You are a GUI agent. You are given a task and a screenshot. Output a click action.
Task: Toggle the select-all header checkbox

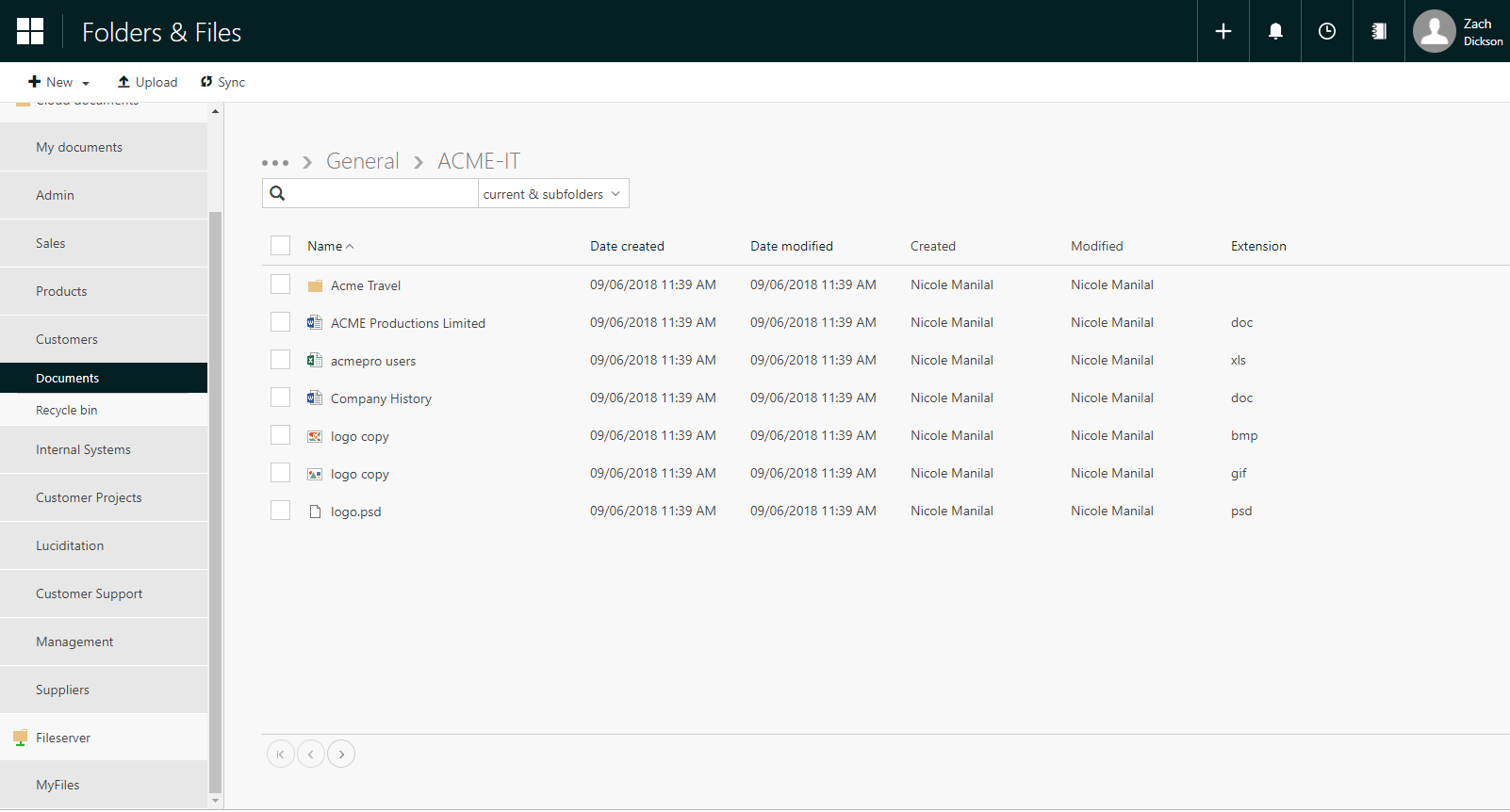(x=280, y=246)
